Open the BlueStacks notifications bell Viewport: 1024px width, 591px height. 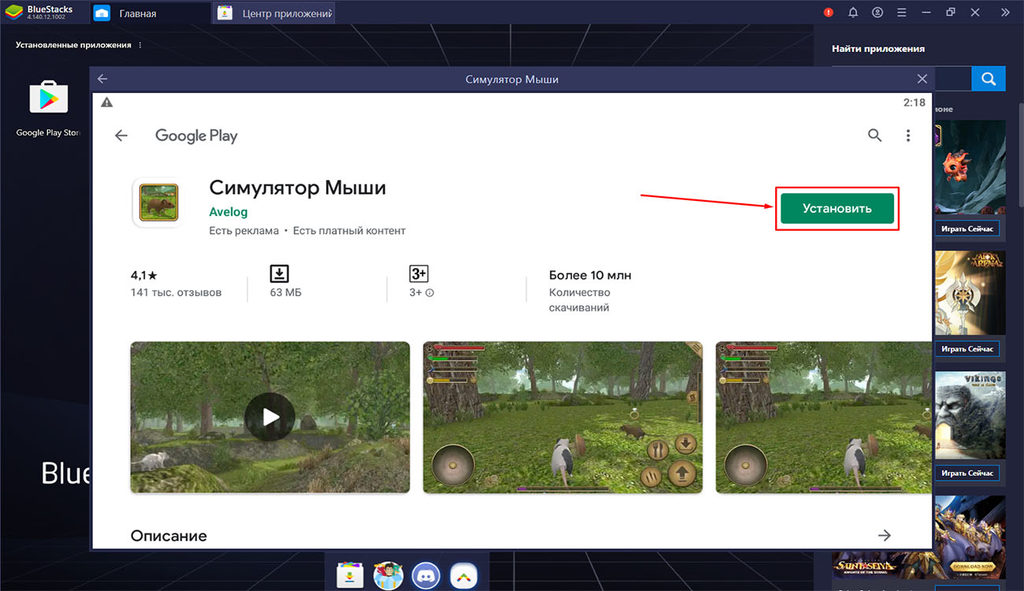[853, 12]
